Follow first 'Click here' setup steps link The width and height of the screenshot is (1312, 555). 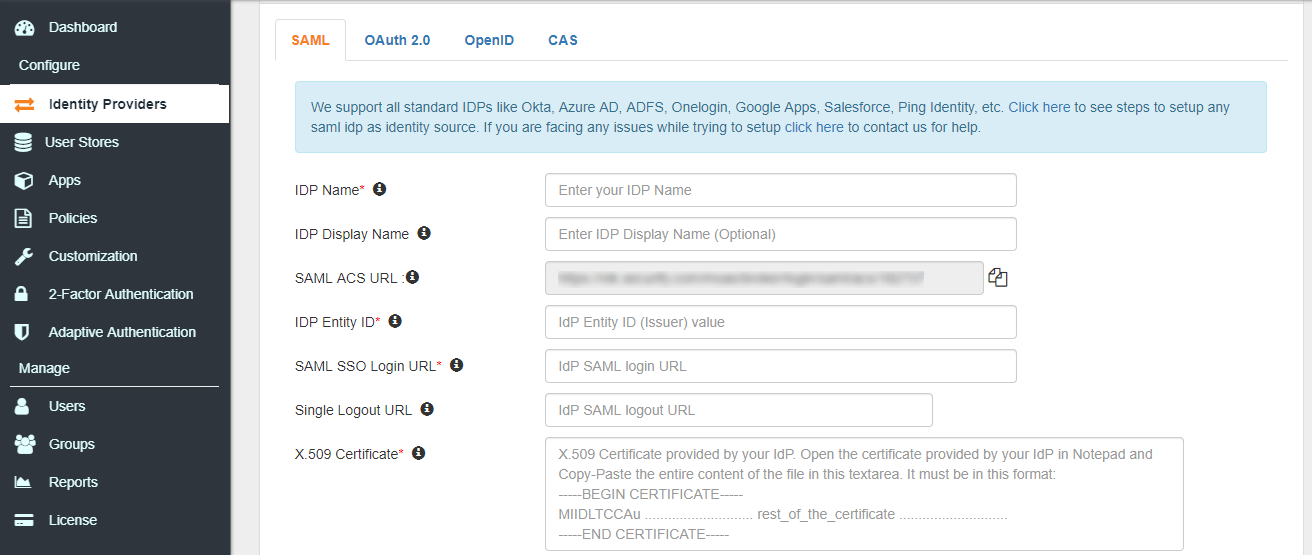click(x=1039, y=107)
